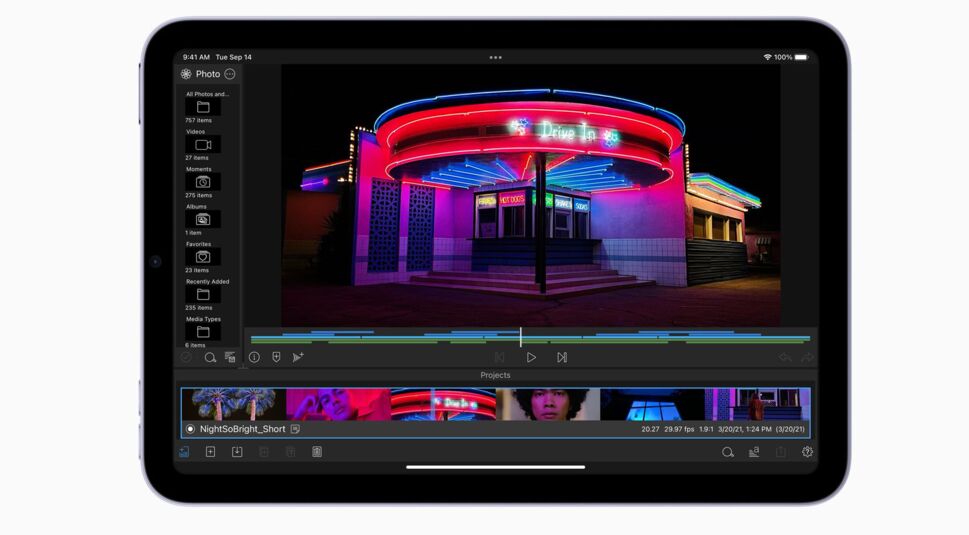Expand the Recently Added folder
Screen dimensions: 969x535
[203, 295]
